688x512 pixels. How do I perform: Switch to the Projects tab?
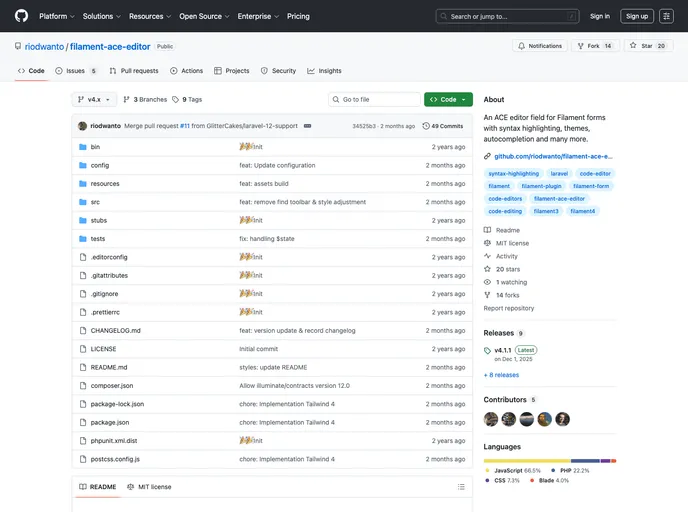tap(232, 71)
